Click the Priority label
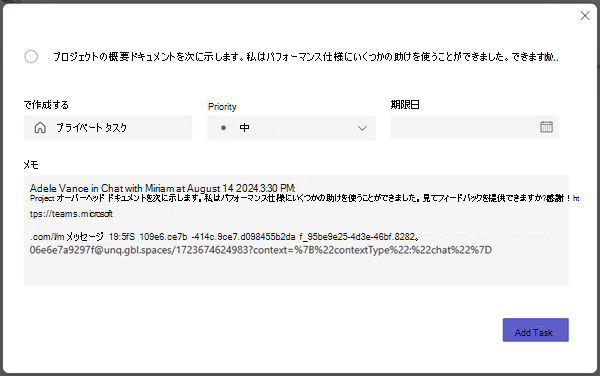600x376 pixels. tap(222, 107)
